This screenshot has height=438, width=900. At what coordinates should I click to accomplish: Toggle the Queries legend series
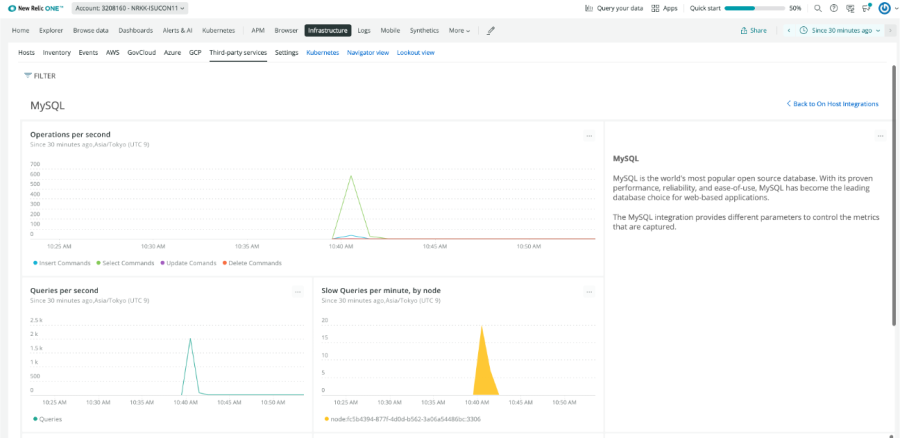48,419
